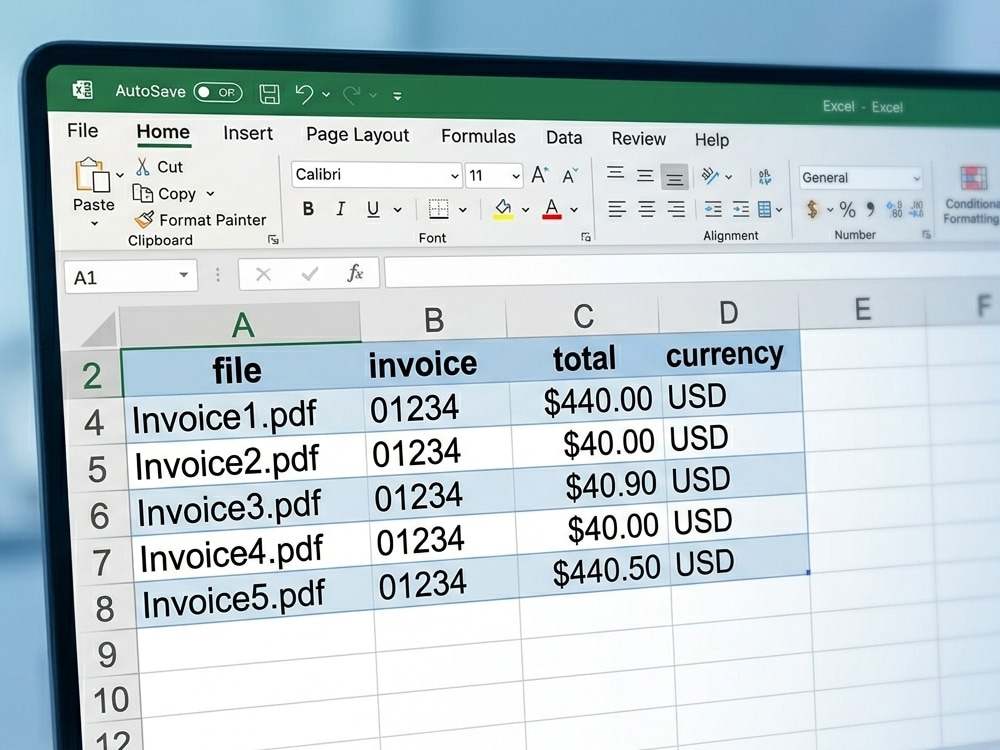Click the A1 Name Box field
The width and height of the screenshot is (1000, 750).
(x=131, y=277)
